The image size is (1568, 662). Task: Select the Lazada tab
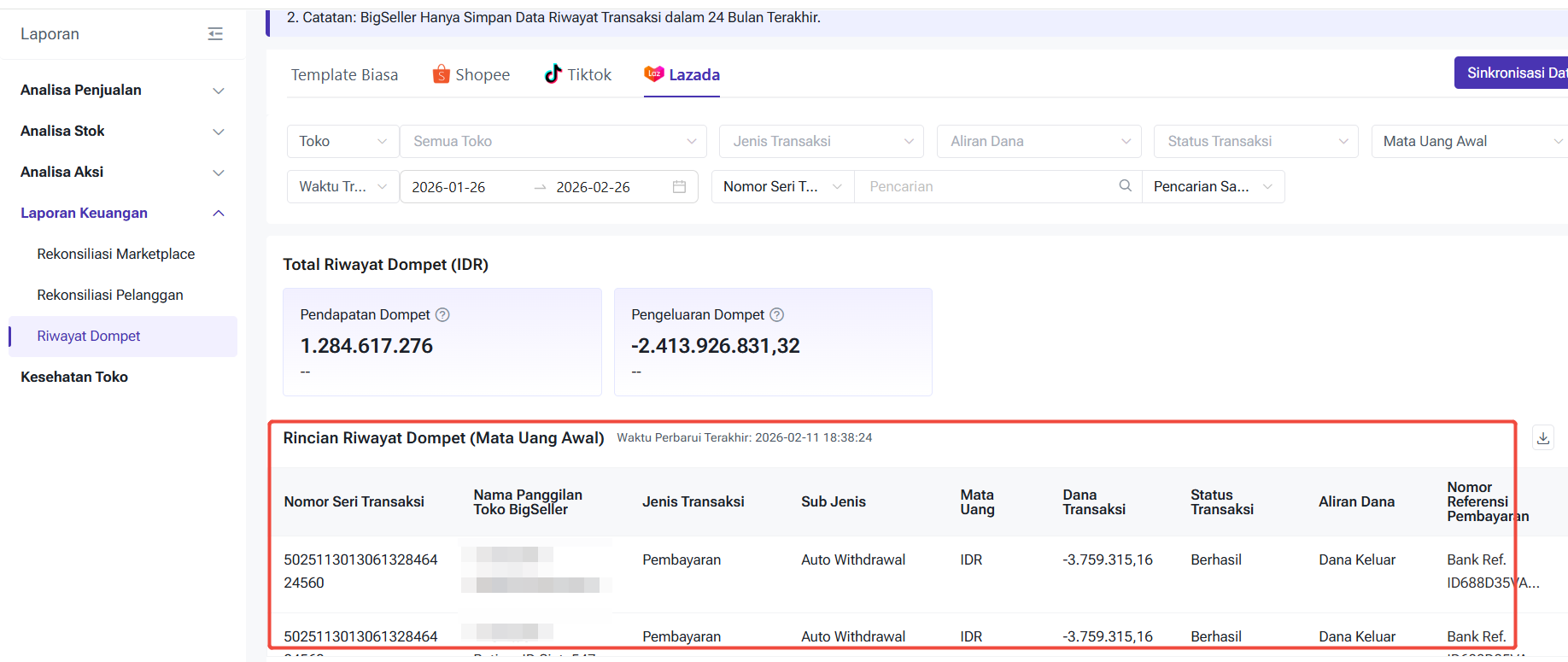(682, 75)
